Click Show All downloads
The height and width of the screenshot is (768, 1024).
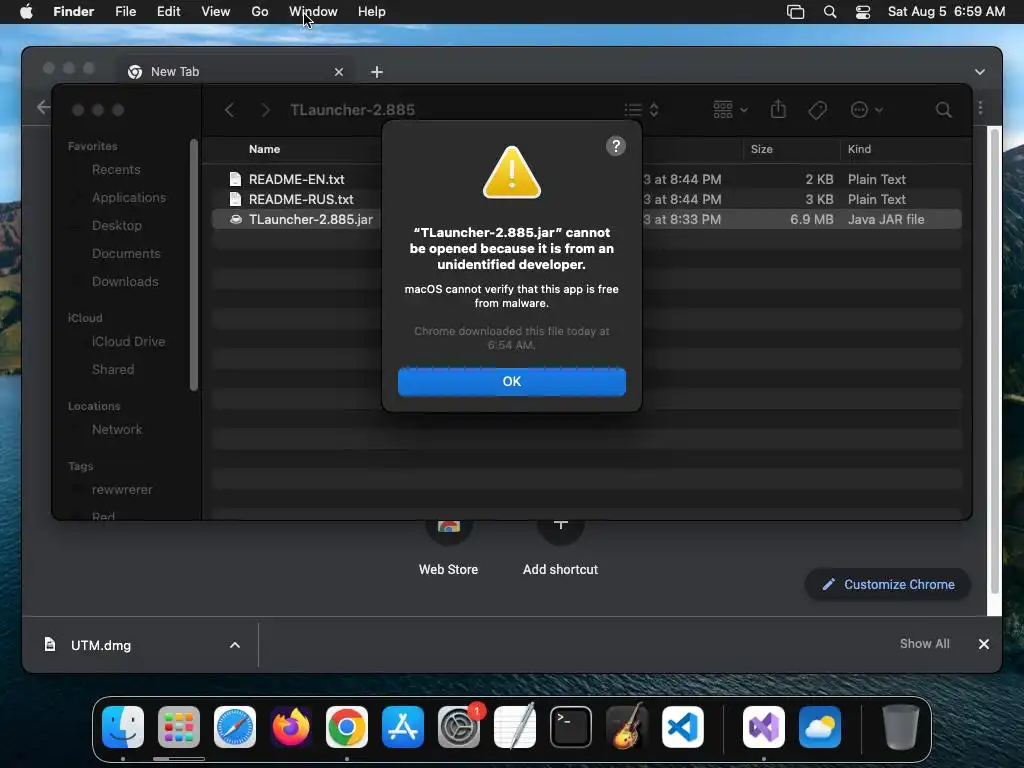[x=924, y=644]
